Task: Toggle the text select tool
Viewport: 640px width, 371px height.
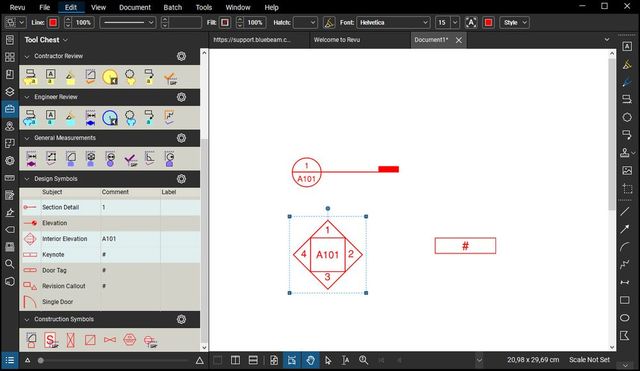Action: click(345, 360)
